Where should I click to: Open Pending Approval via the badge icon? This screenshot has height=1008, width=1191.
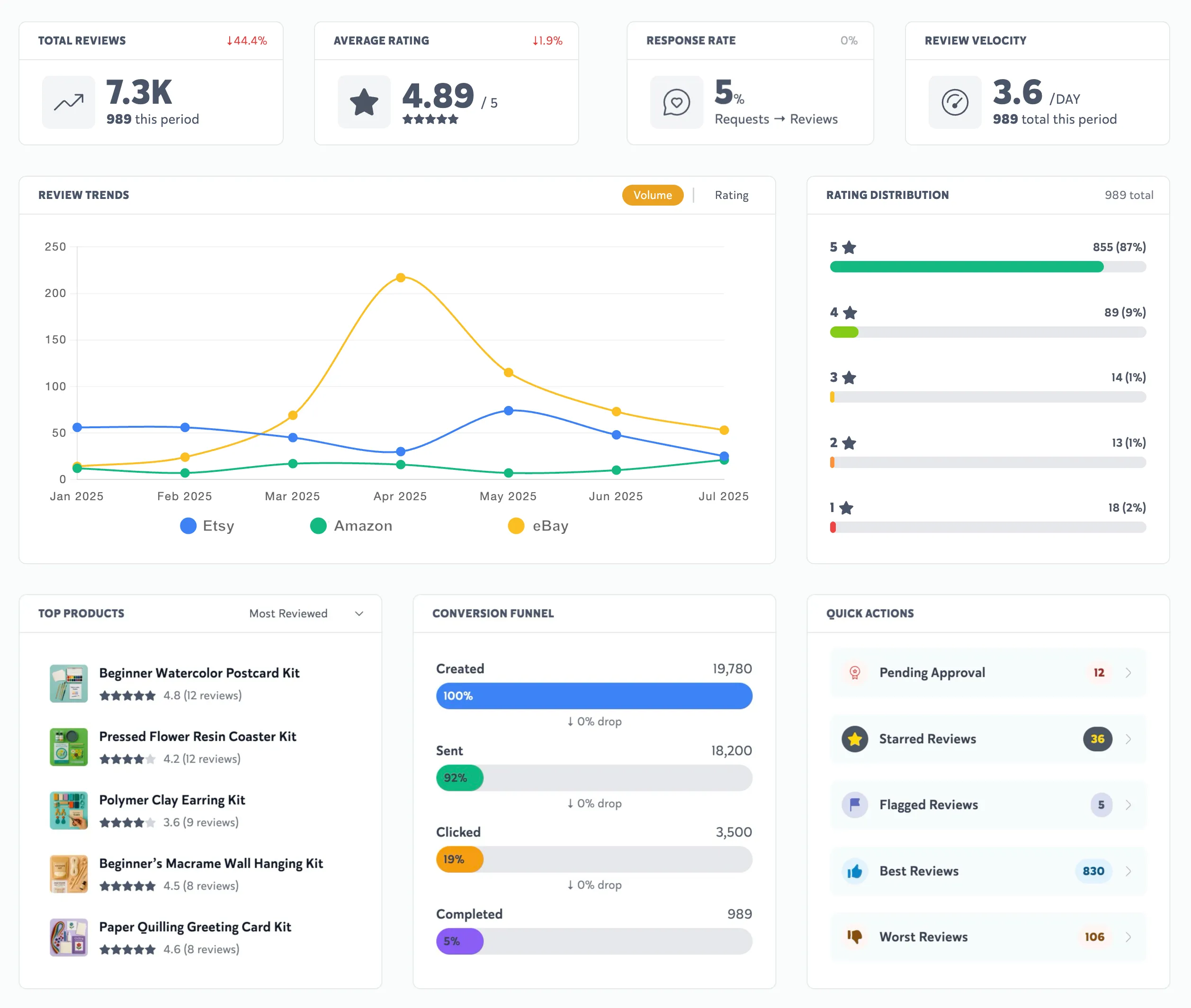pos(855,673)
